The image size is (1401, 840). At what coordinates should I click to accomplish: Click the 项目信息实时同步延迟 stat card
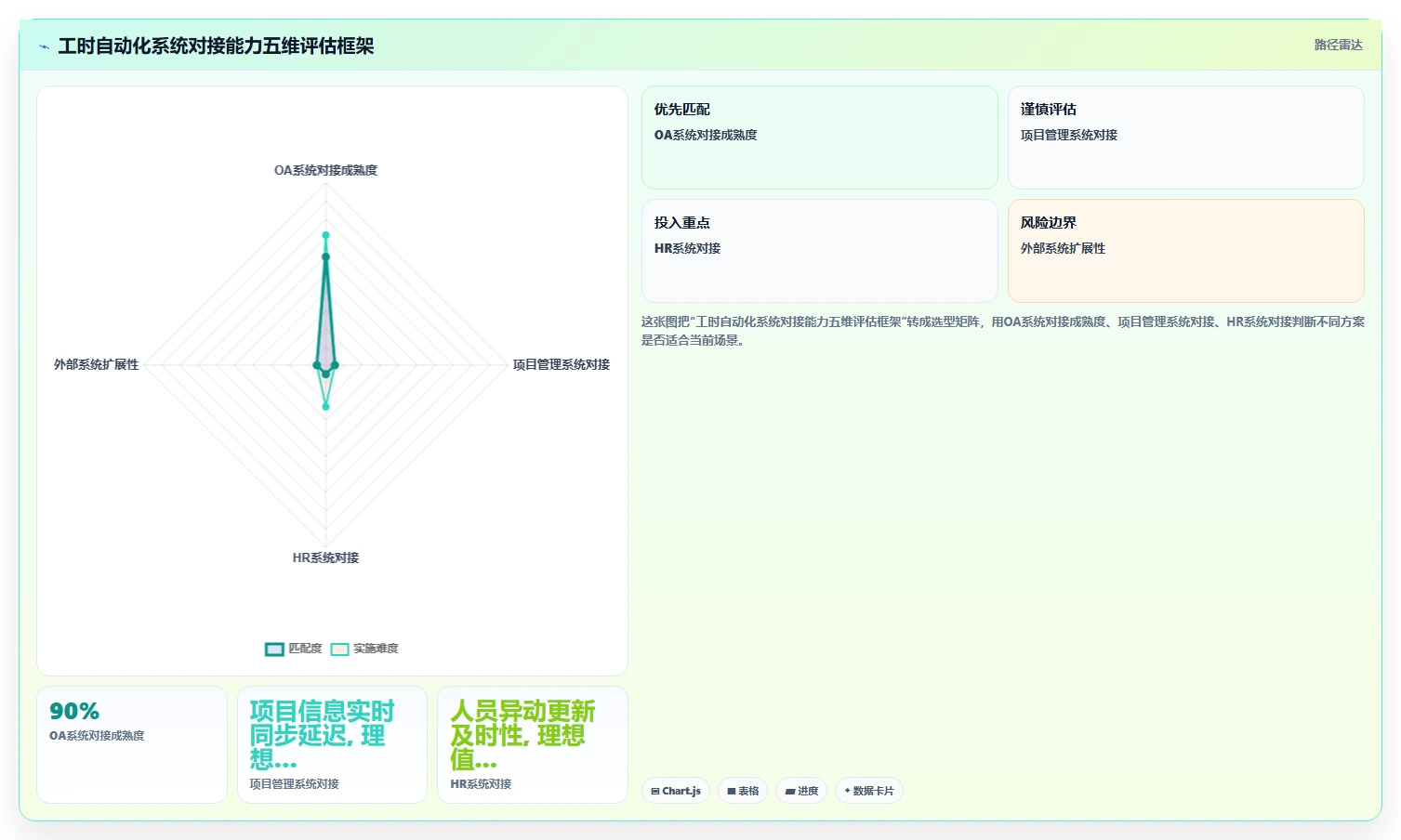(x=332, y=744)
